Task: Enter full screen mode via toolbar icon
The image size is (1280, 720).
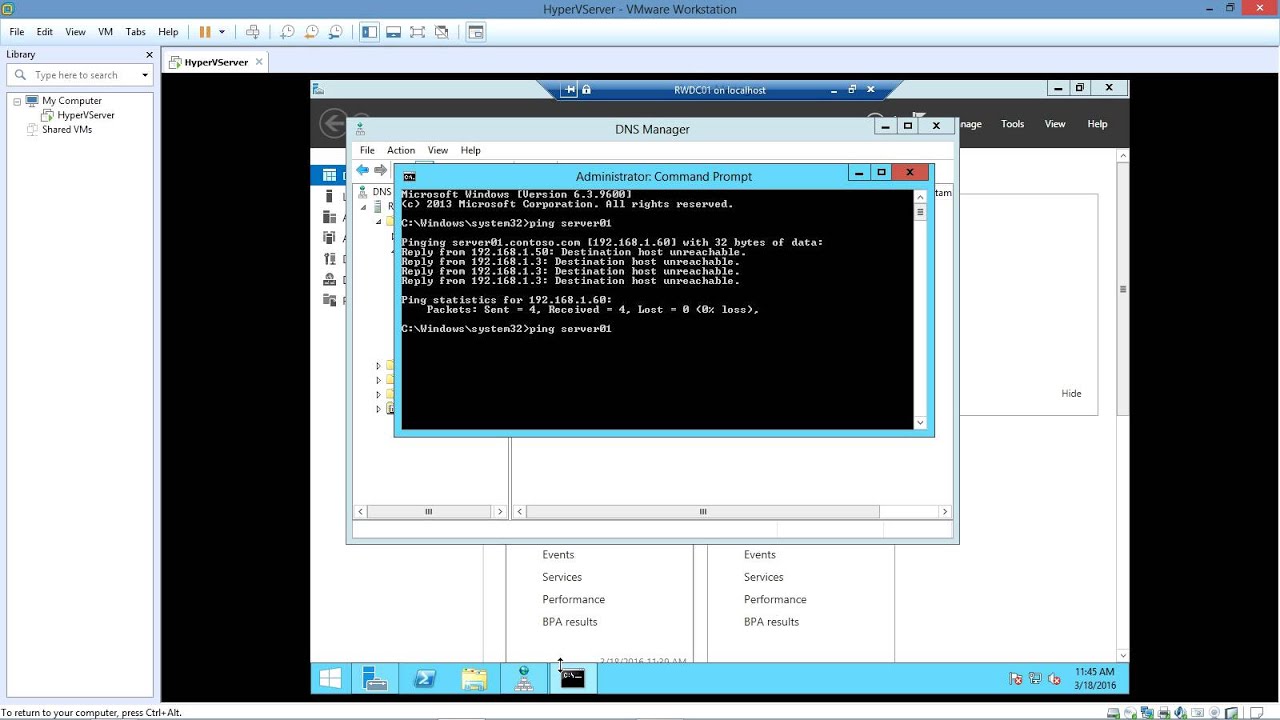Action: (x=417, y=32)
